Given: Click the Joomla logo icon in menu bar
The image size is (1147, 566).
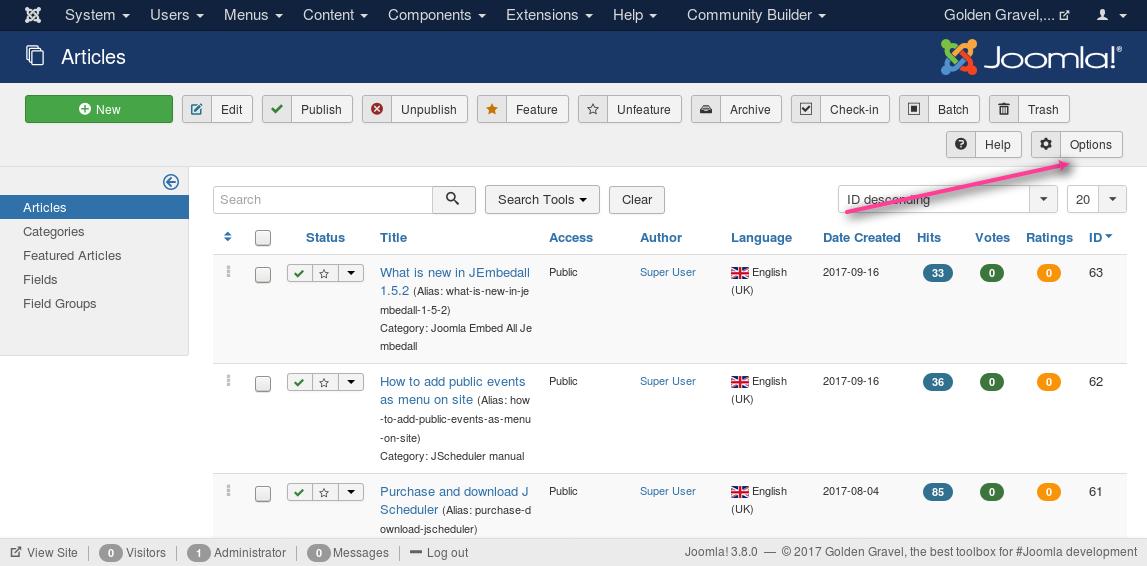Looking at the screenshot, I should [x=32, y=15].
